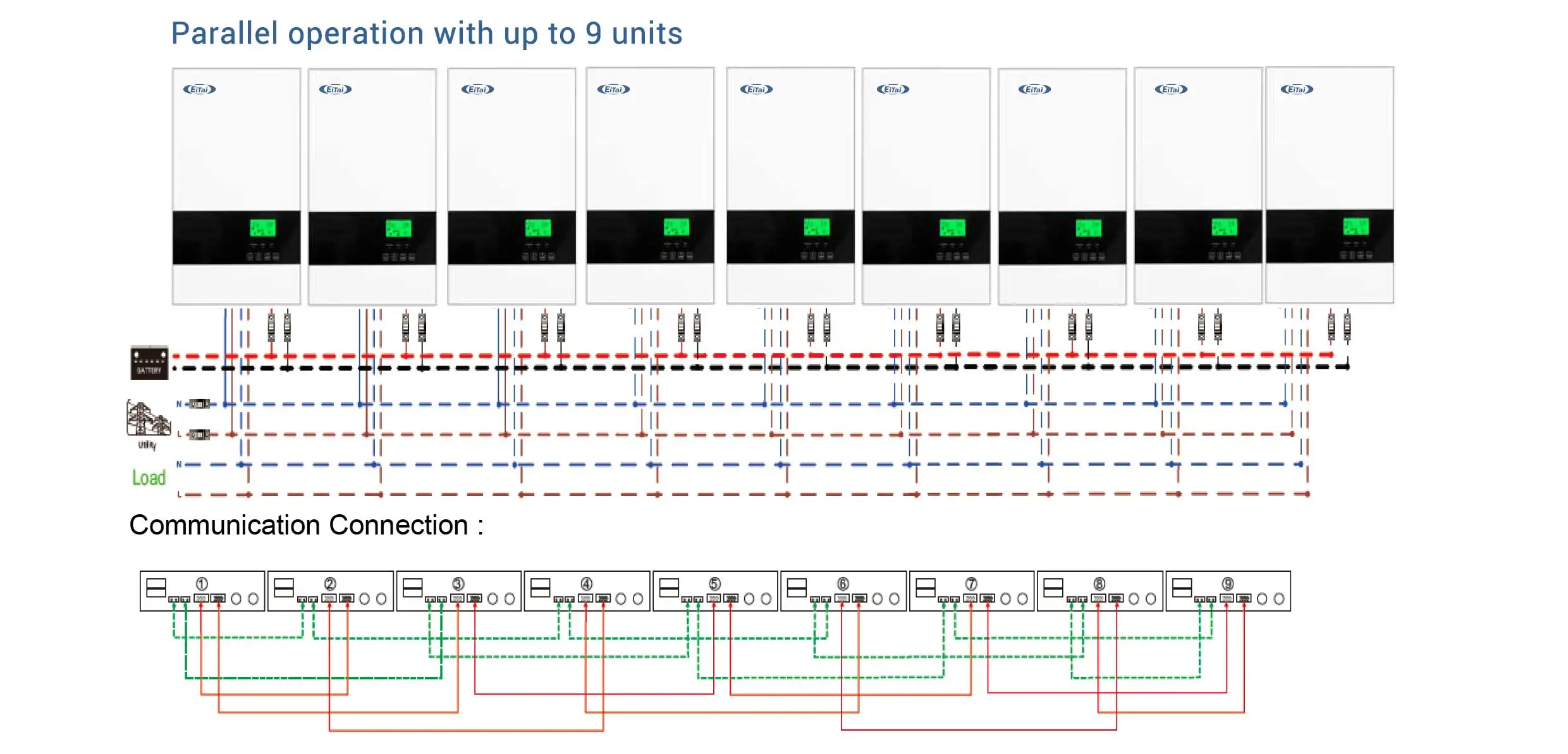Click communication port box number ③

[x=458, y=591]
